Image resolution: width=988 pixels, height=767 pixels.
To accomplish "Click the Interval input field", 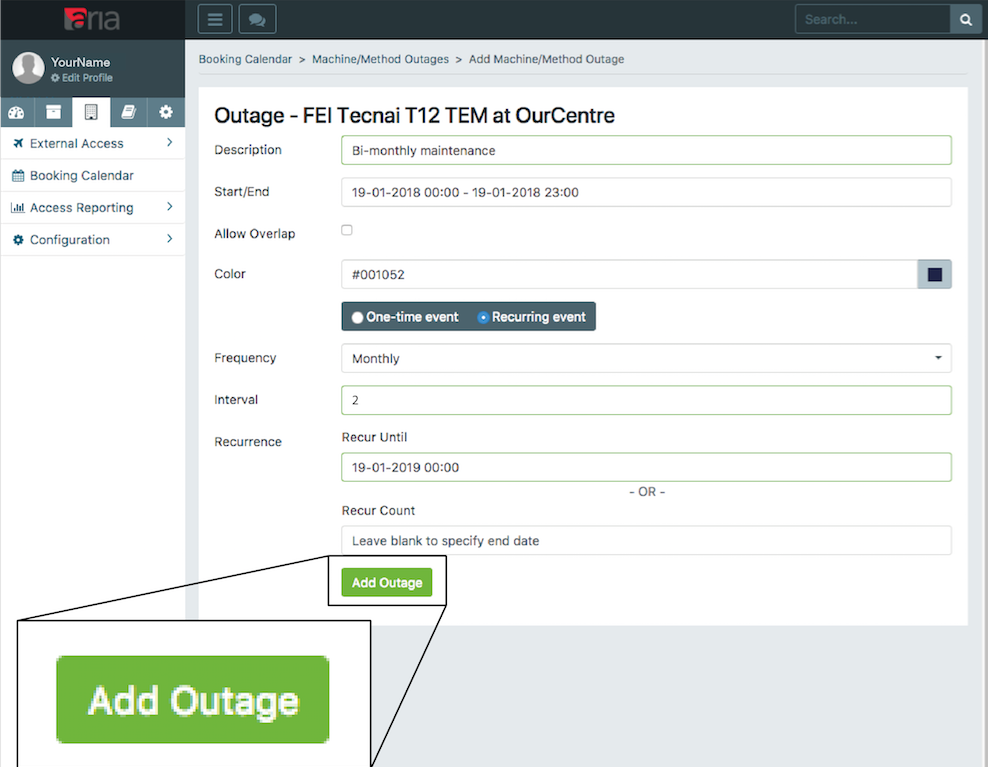I will (646, 400).
